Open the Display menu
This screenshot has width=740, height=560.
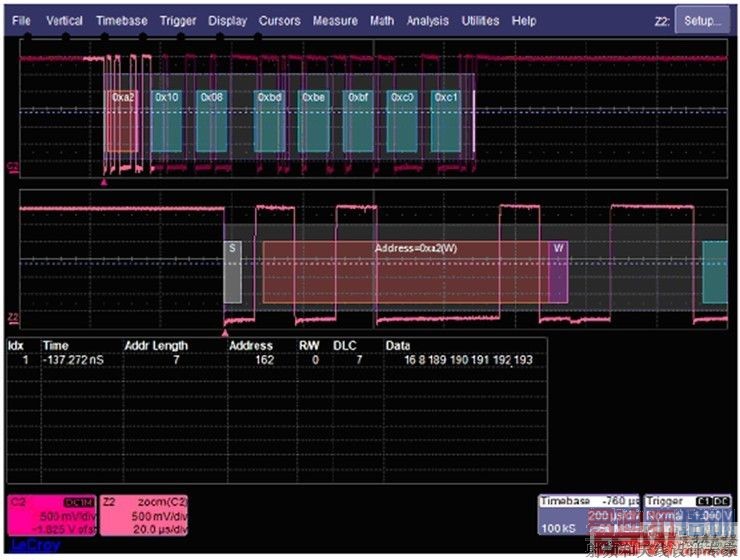(227, 21)
